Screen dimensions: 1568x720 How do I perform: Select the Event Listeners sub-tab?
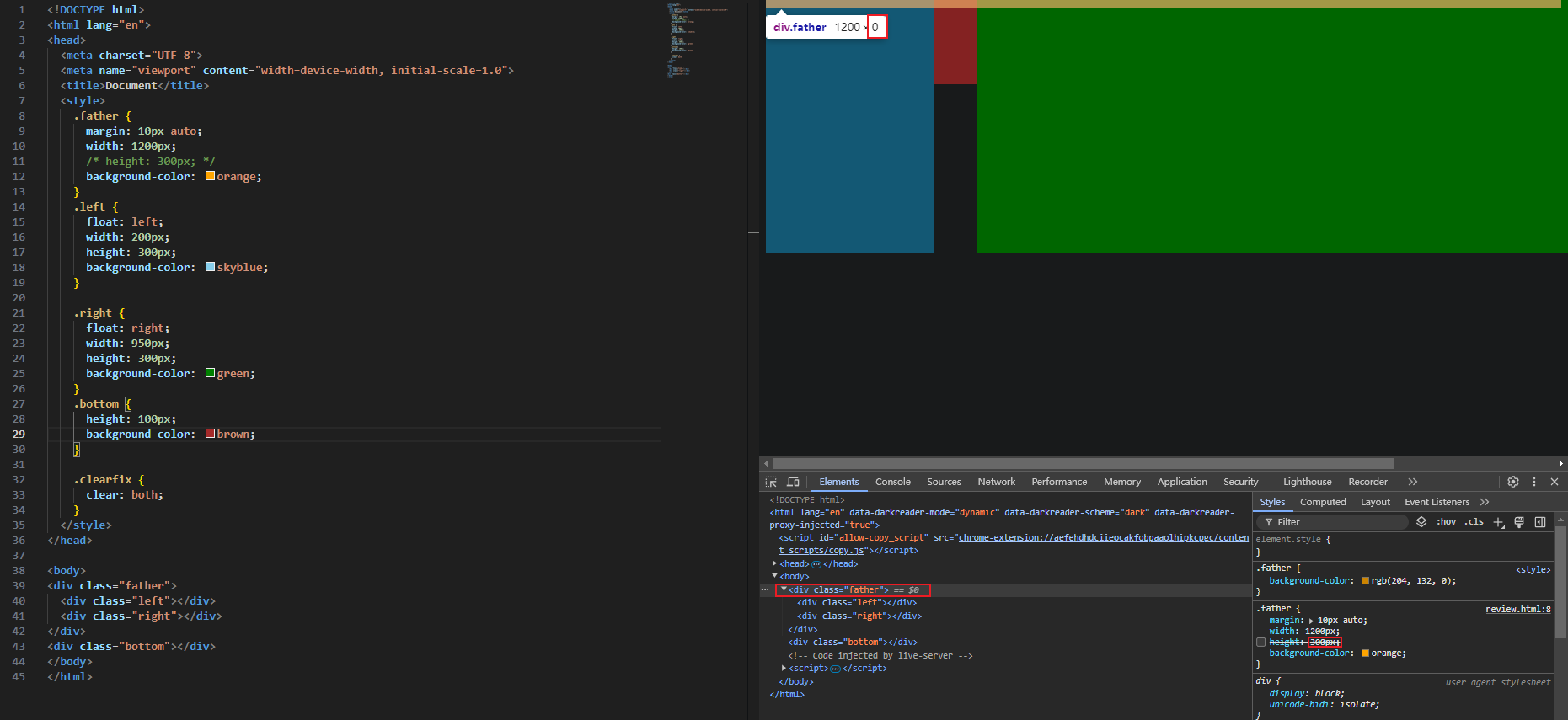tap(1437, 502)
